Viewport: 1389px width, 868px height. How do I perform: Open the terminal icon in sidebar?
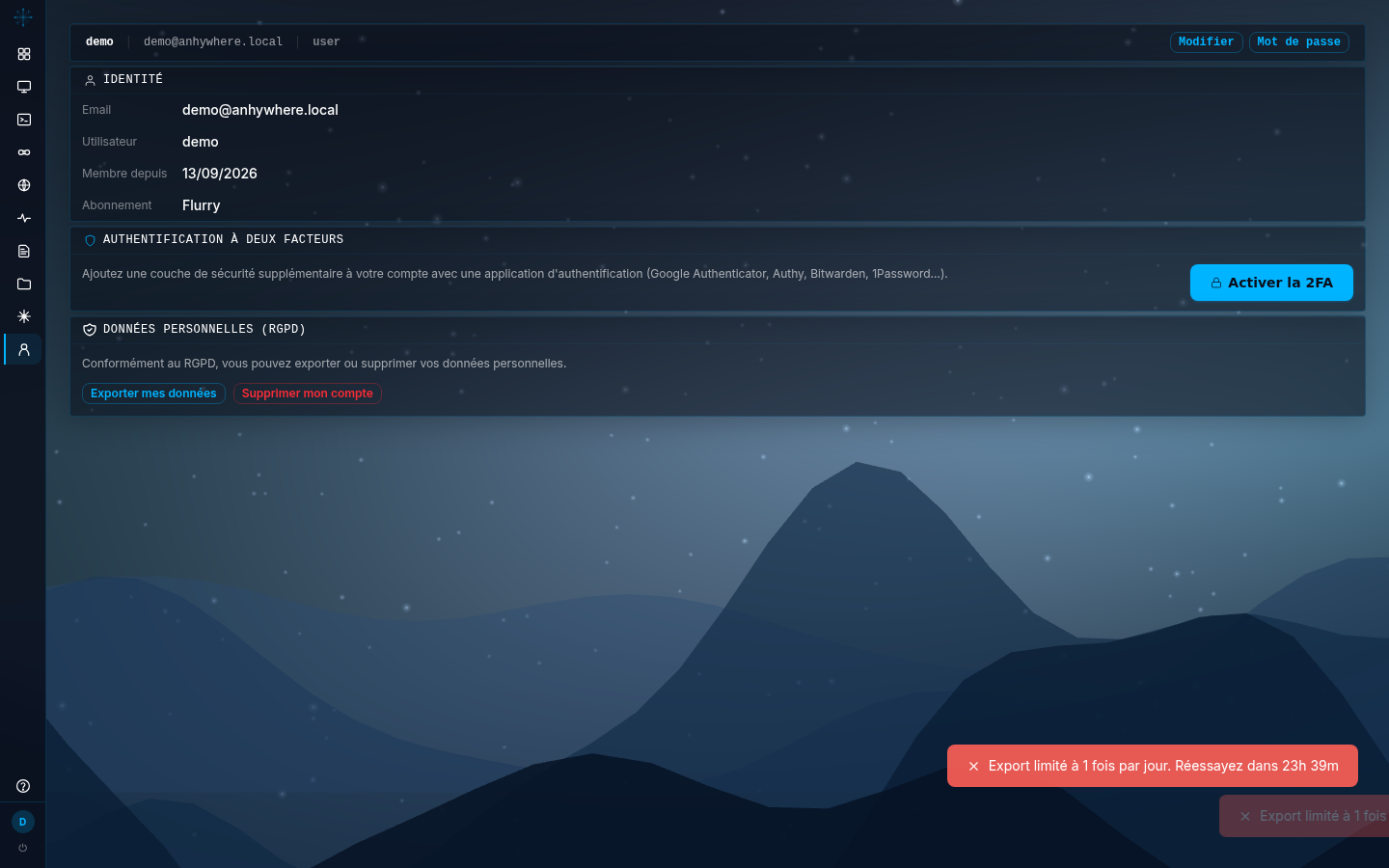pyautogui.click(x=24, y=120)
